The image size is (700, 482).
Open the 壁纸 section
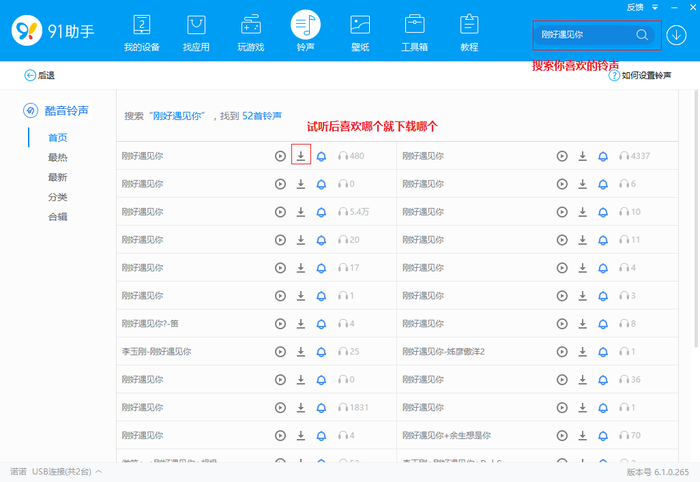[360, 33]
